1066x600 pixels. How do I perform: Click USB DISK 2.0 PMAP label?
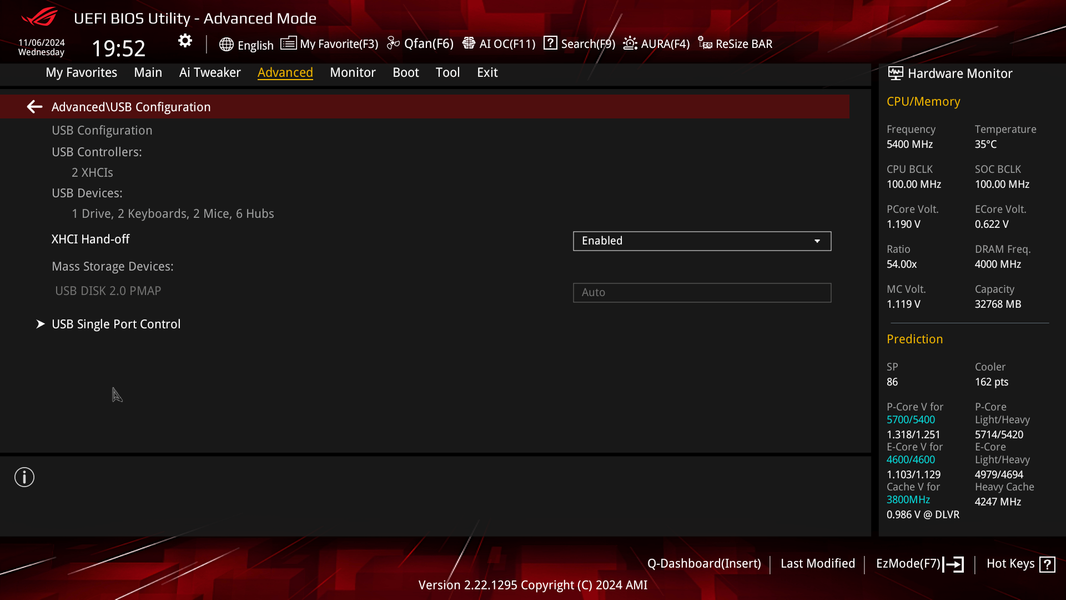click(108, 291)
